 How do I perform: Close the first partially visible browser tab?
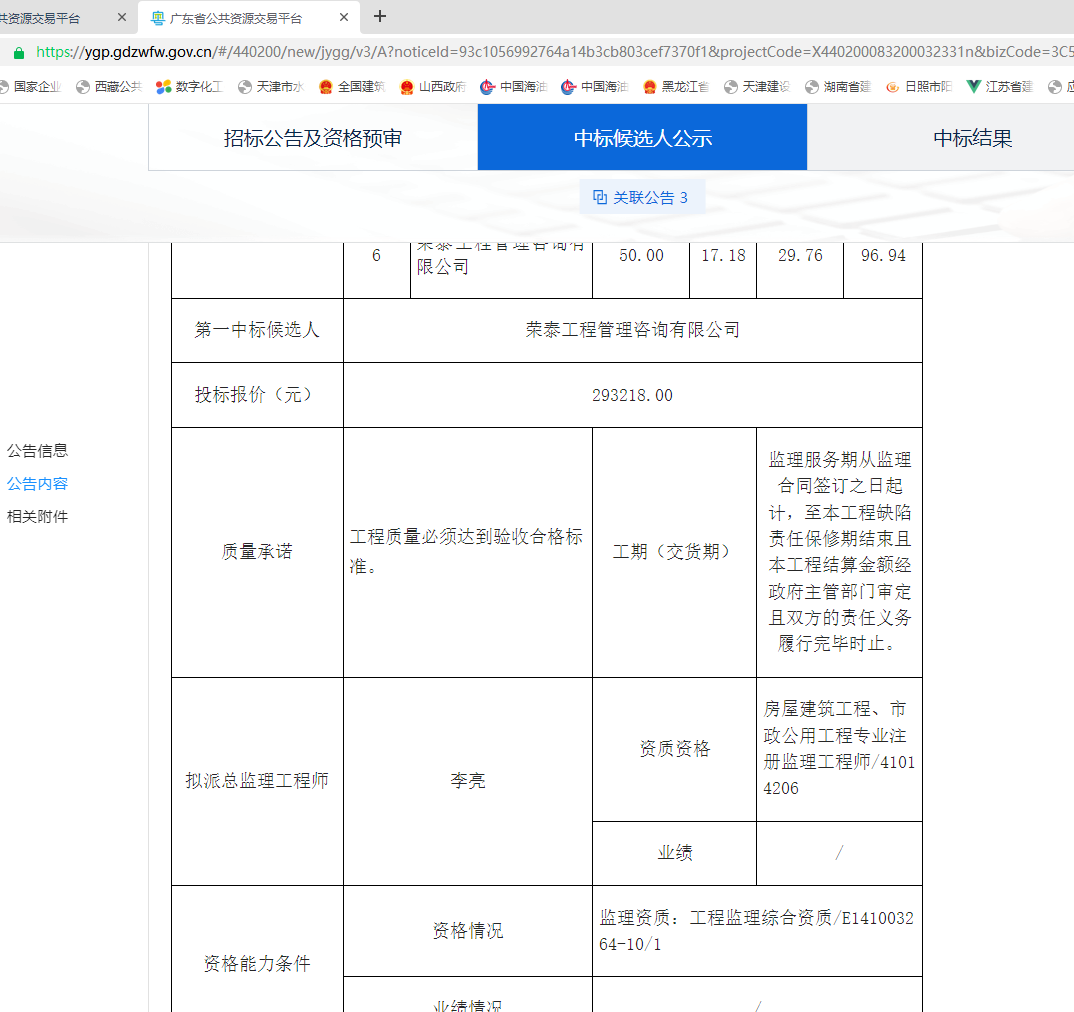(x=122, y=17)
